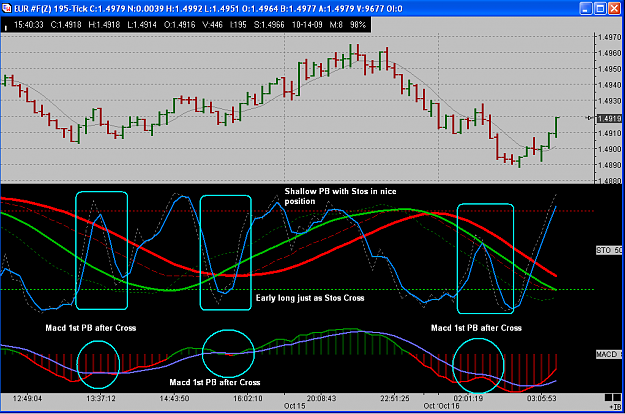The image size is (625, 414).
Task: Click the MACD indicator label on right axis
Action: 609,354
